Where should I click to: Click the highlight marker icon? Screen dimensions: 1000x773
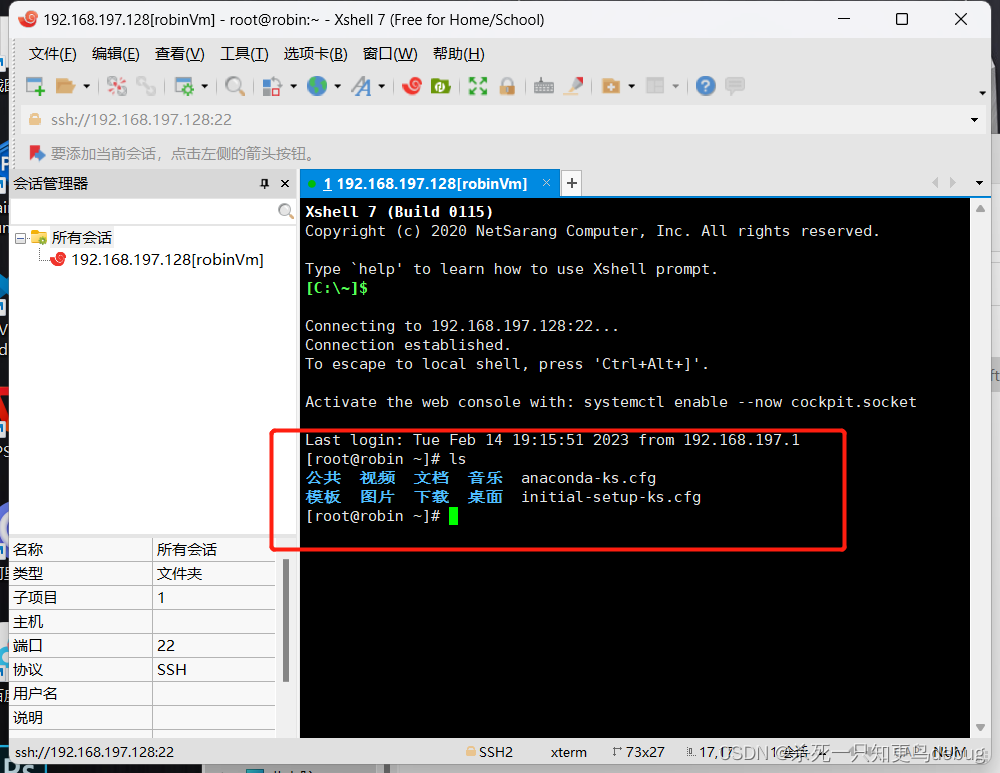point(574,86)
